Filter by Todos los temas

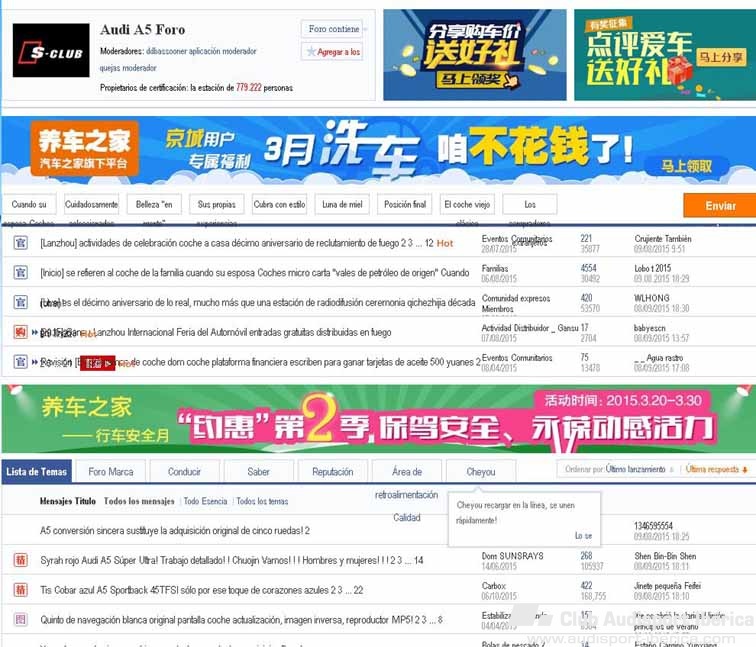[x=262, y=501]
